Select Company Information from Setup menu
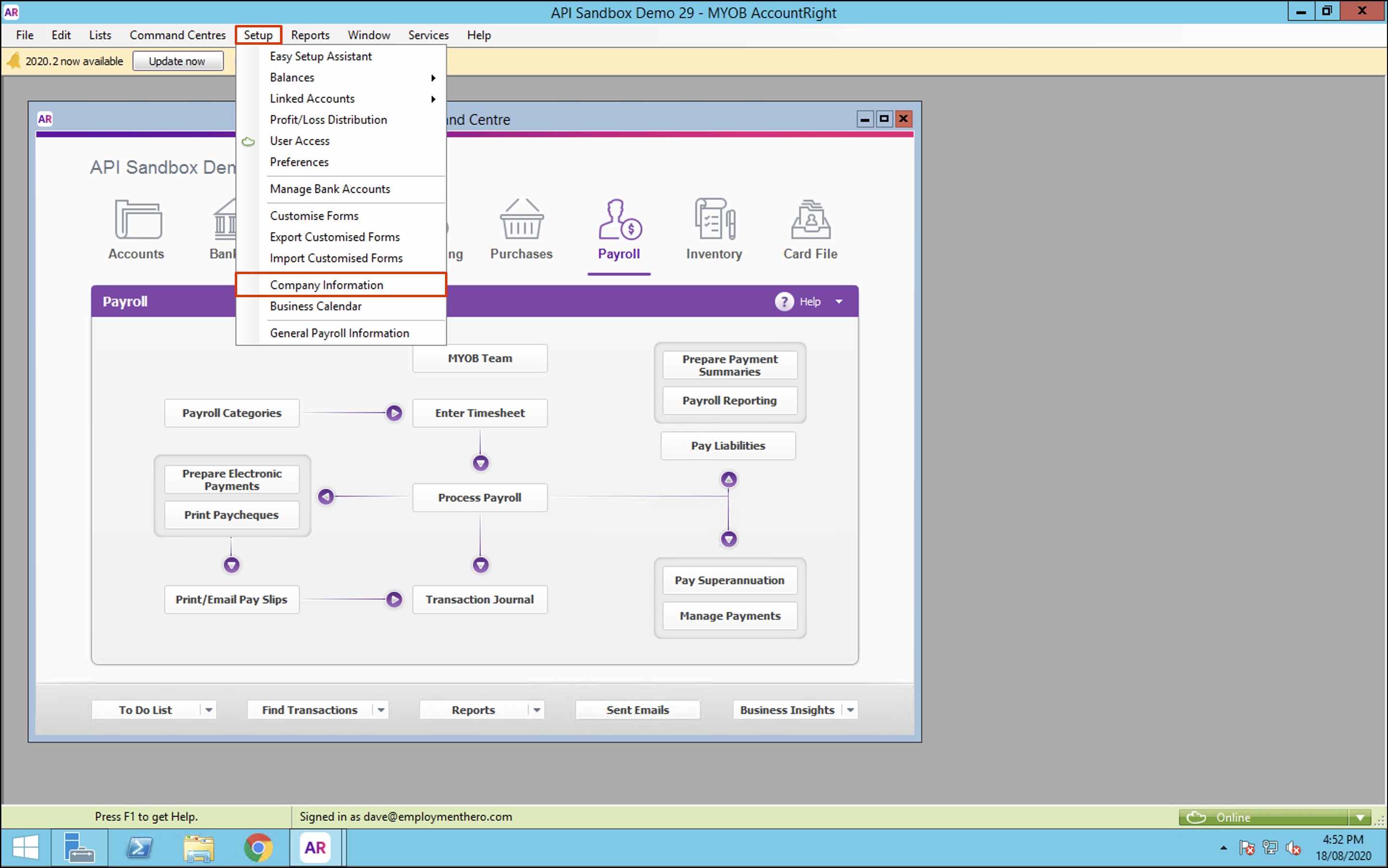This screenshot has height=868, width=1388. point(326,285)
